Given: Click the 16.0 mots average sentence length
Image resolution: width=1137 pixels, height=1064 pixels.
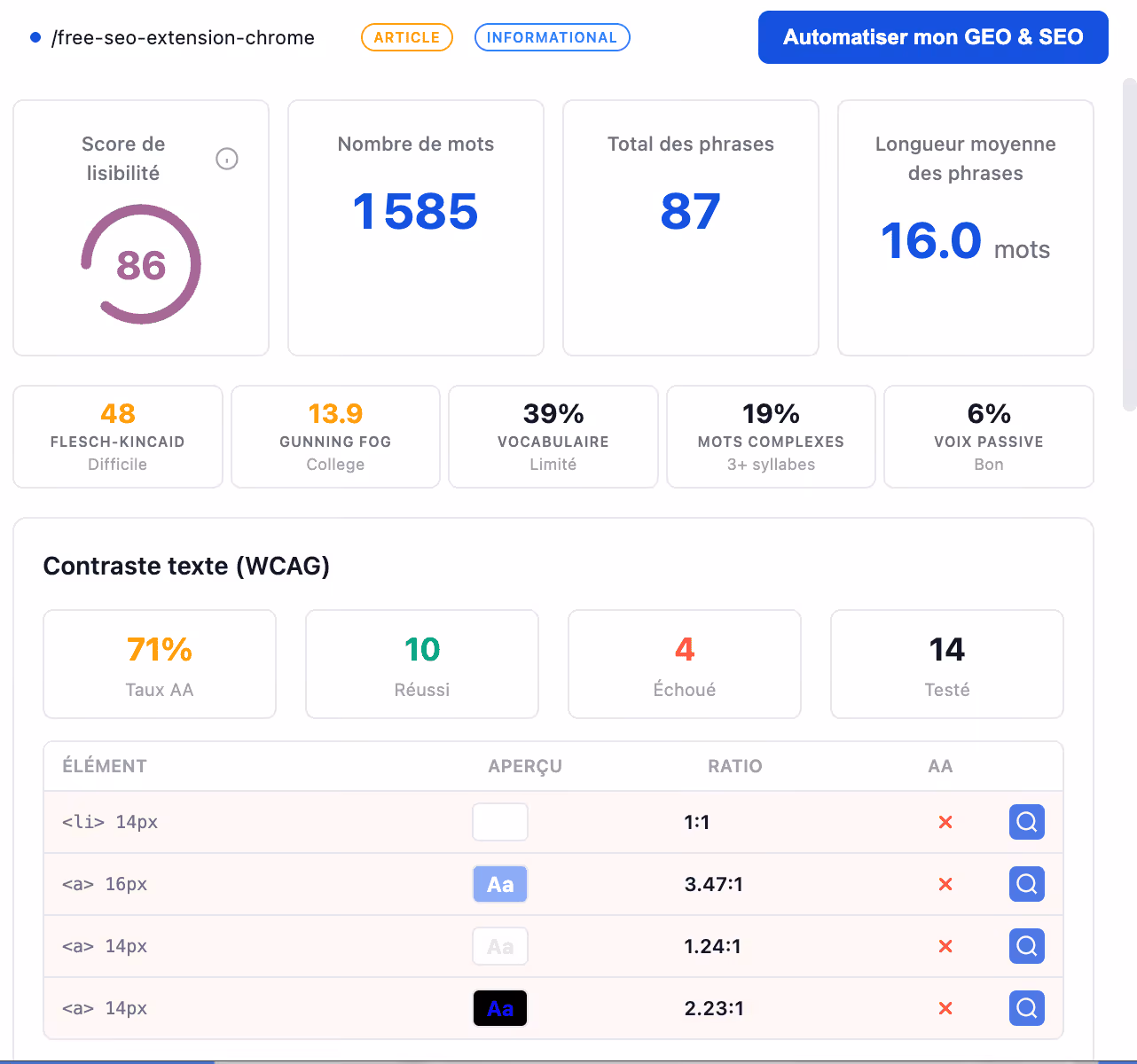Looking at the screenshot, I should (x=966, y=241).
